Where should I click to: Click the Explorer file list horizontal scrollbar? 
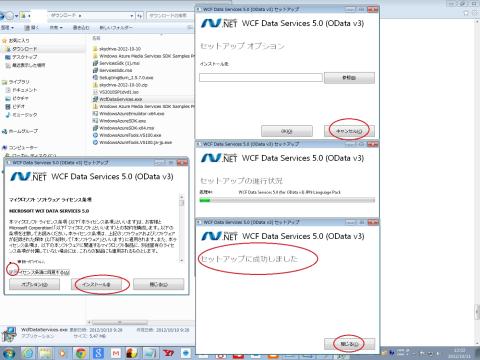pos(120,322)
